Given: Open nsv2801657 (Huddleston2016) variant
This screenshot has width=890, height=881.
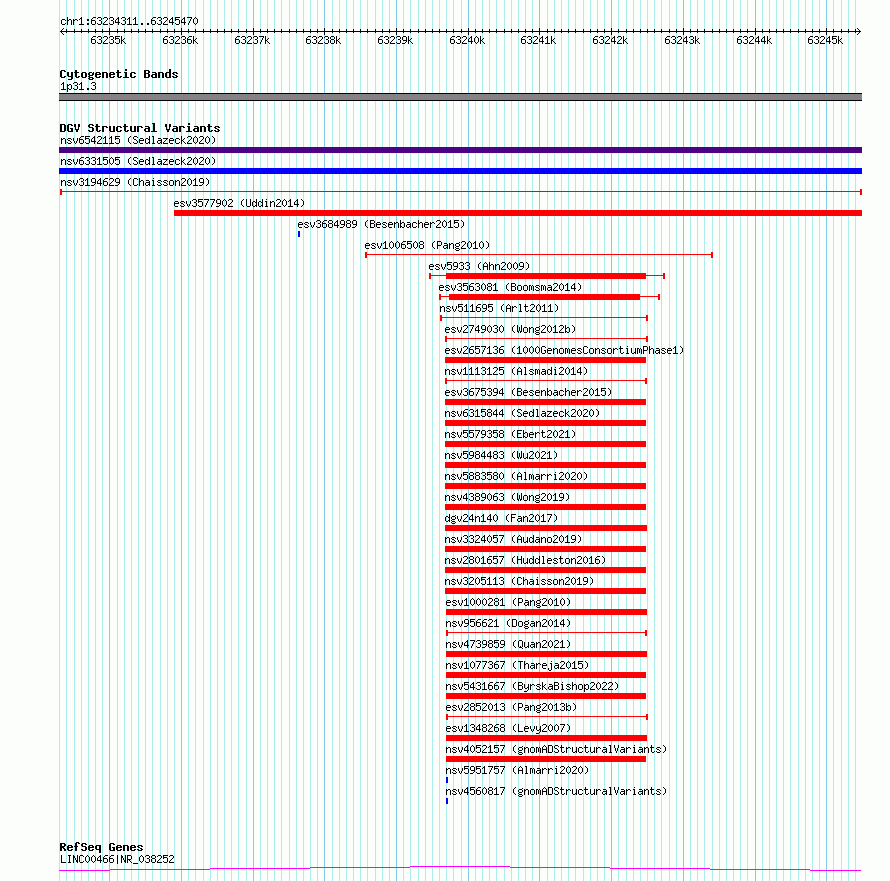Looking at the screenshot, I should coord(525,560).
